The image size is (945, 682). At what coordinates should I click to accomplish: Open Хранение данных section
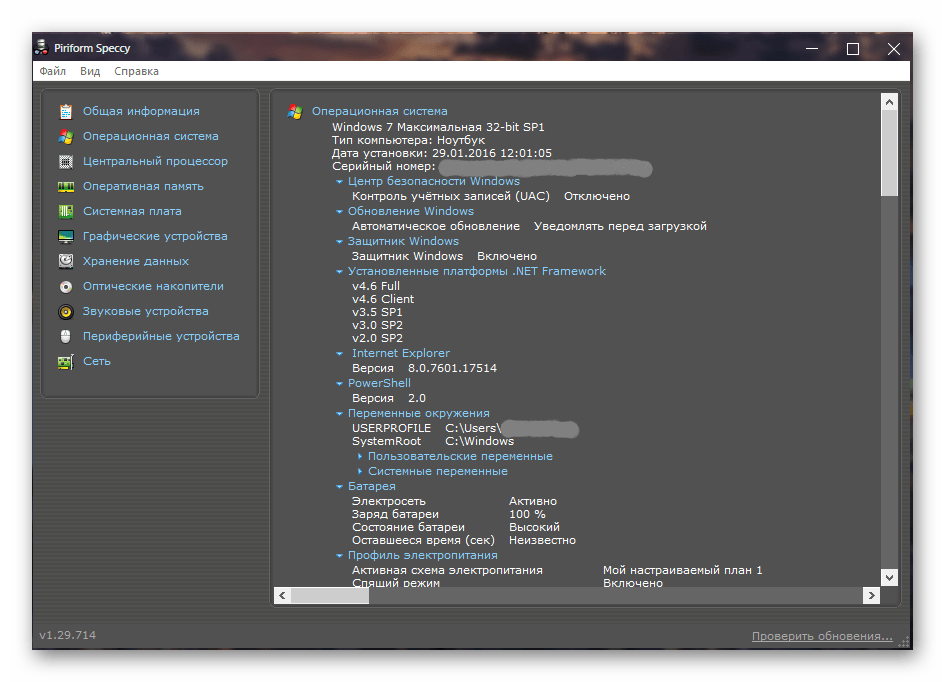coord(136,261)
